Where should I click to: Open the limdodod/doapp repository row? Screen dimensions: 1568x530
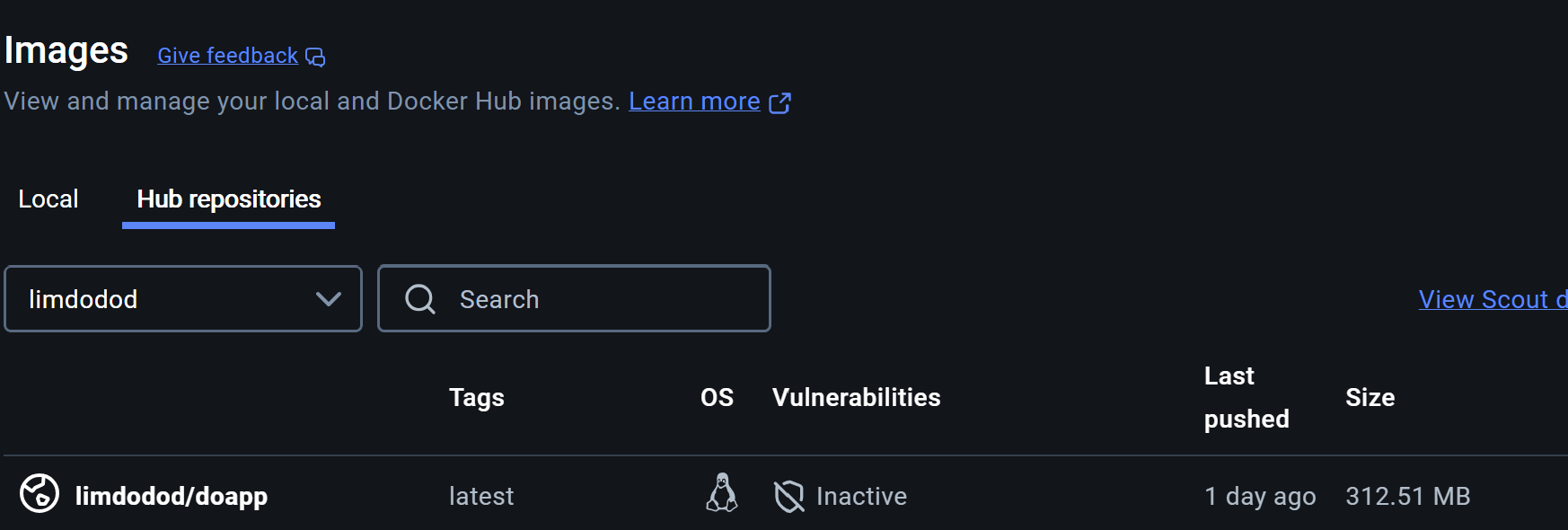point(171,496)
